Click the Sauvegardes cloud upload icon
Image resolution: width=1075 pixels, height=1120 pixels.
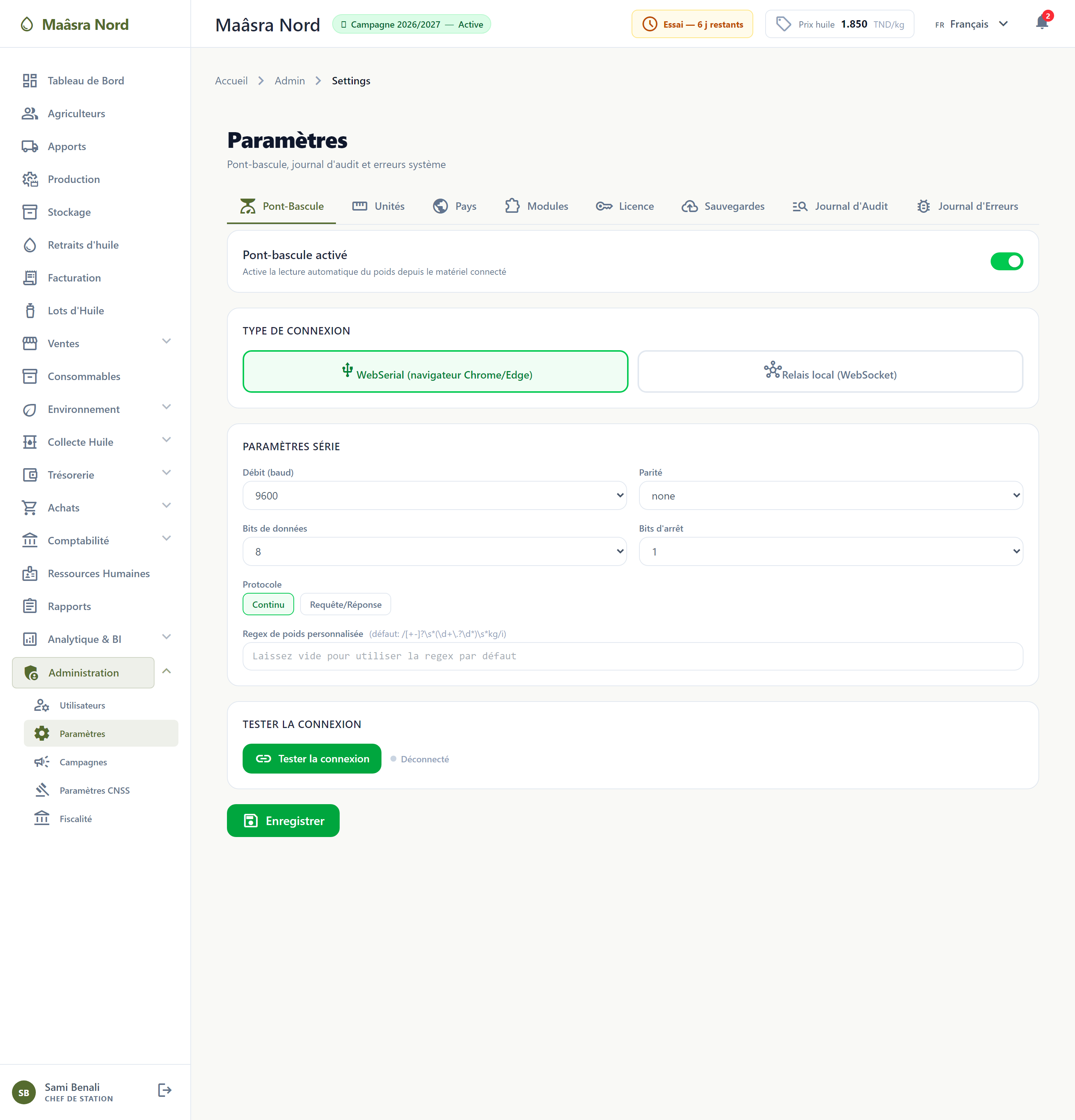point(689,206)
